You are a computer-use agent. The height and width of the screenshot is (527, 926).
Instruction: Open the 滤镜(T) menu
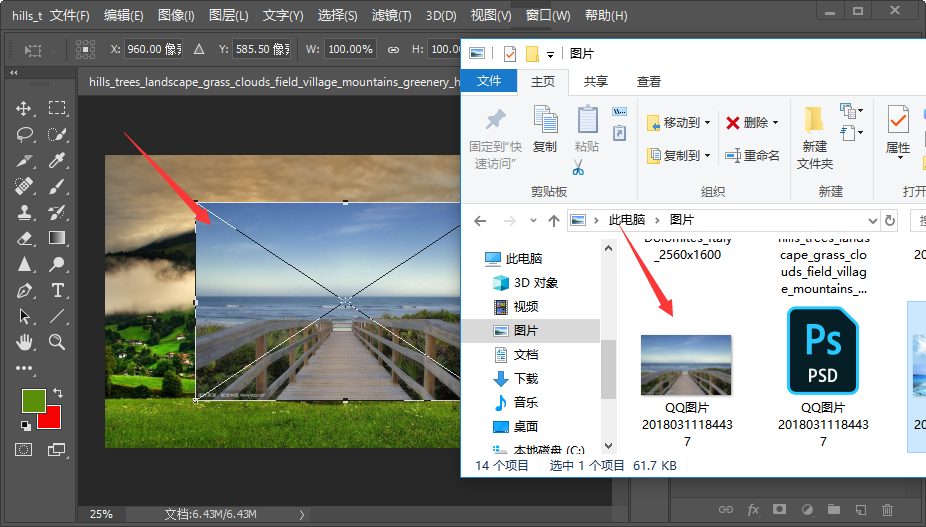[392, 16]
